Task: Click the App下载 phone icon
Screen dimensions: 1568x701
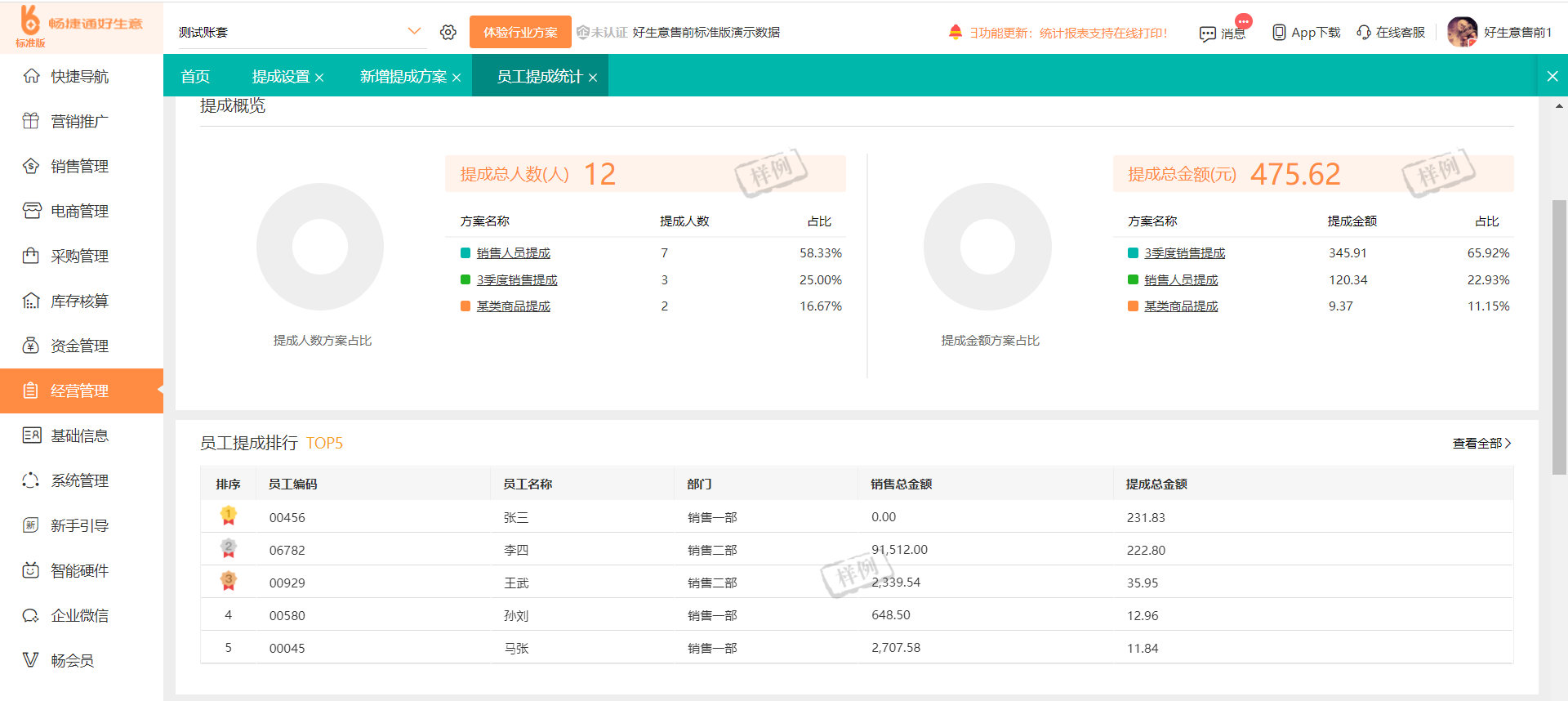Action: [1279, 33]
